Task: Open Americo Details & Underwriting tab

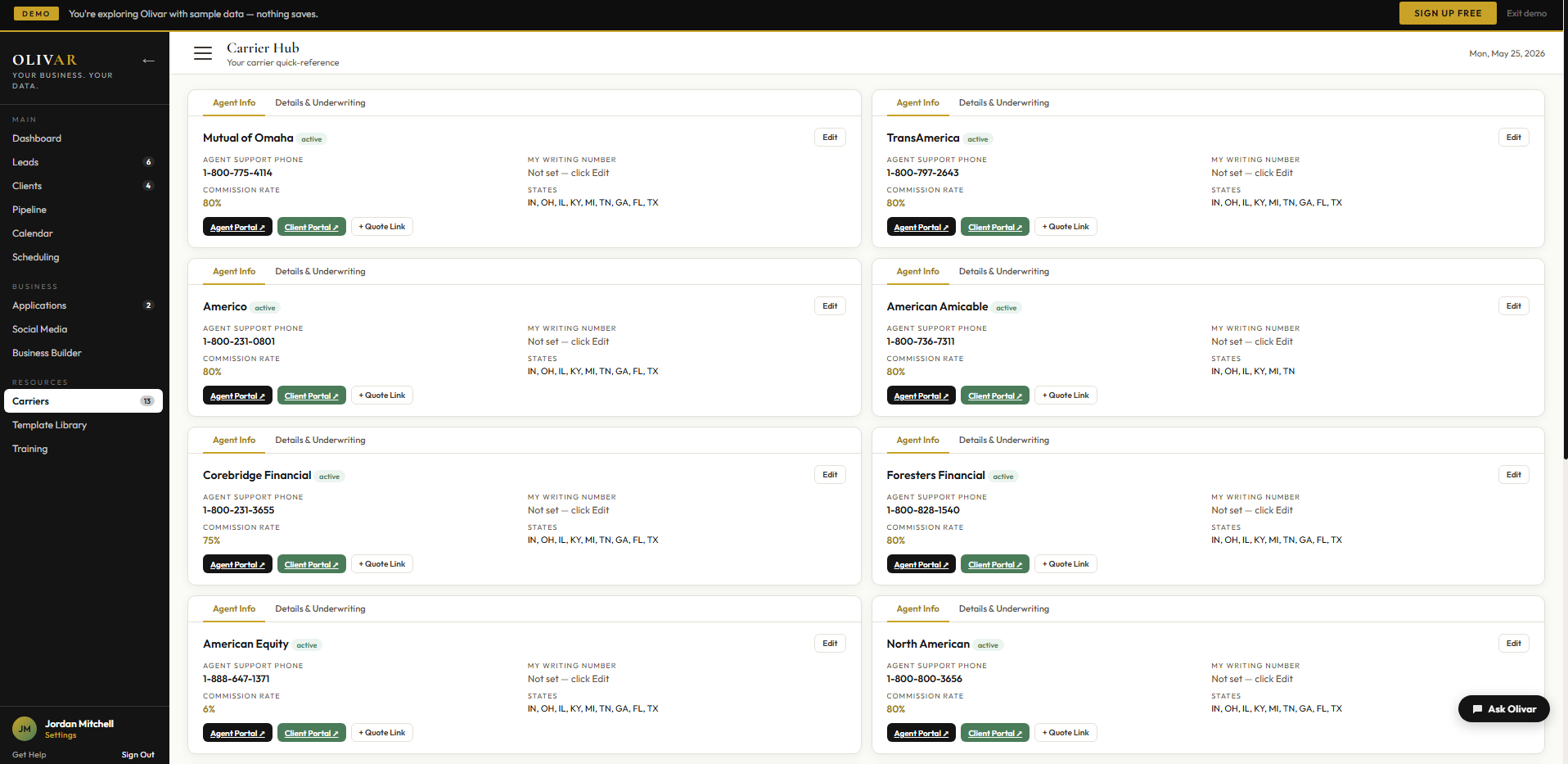Action: [x=320, y=272]
